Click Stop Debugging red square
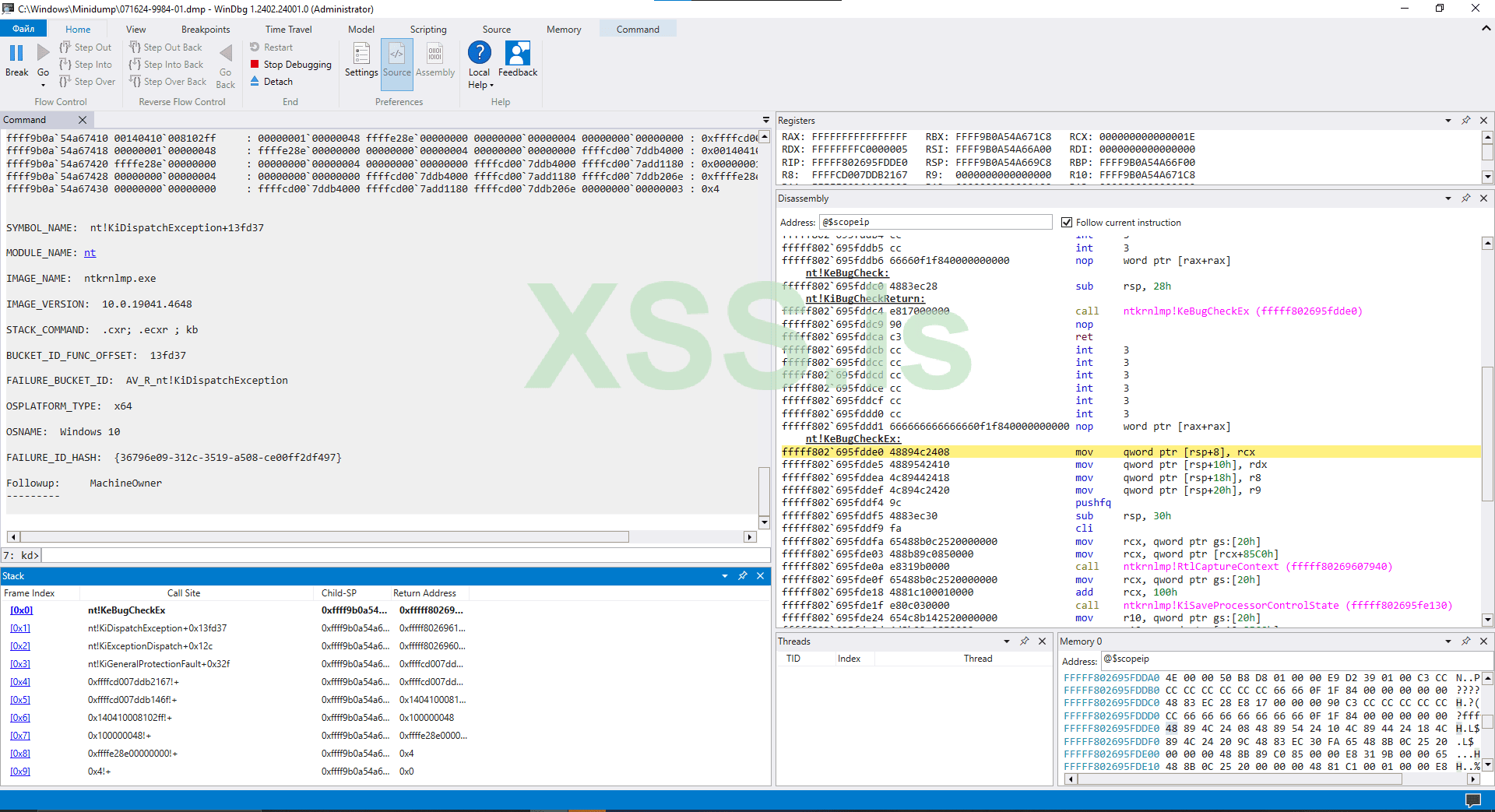Image resolution: width=1495 pixels, height=812 pixels. pos(255,65)
